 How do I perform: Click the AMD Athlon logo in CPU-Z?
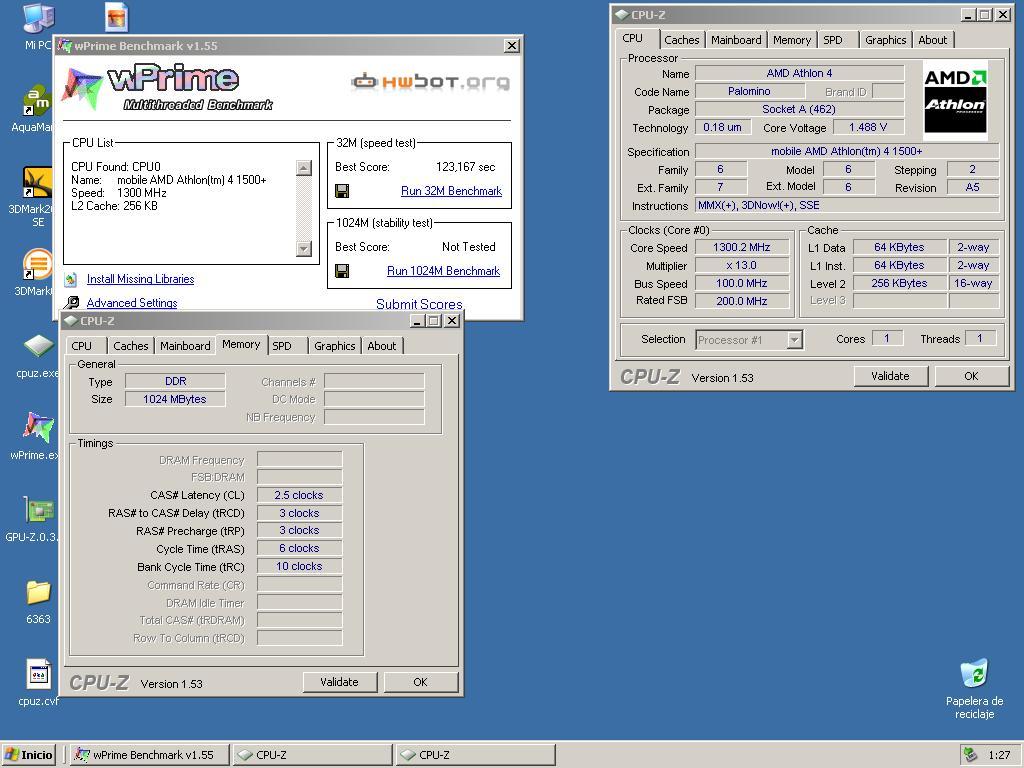click(955, 100)
